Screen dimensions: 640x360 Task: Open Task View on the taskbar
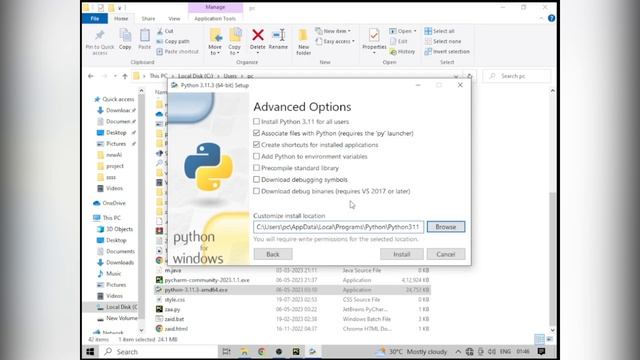pos(226,351)
